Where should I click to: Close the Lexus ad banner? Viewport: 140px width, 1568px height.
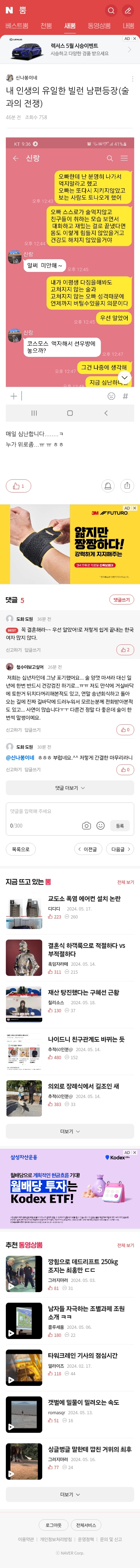point(135,39)
